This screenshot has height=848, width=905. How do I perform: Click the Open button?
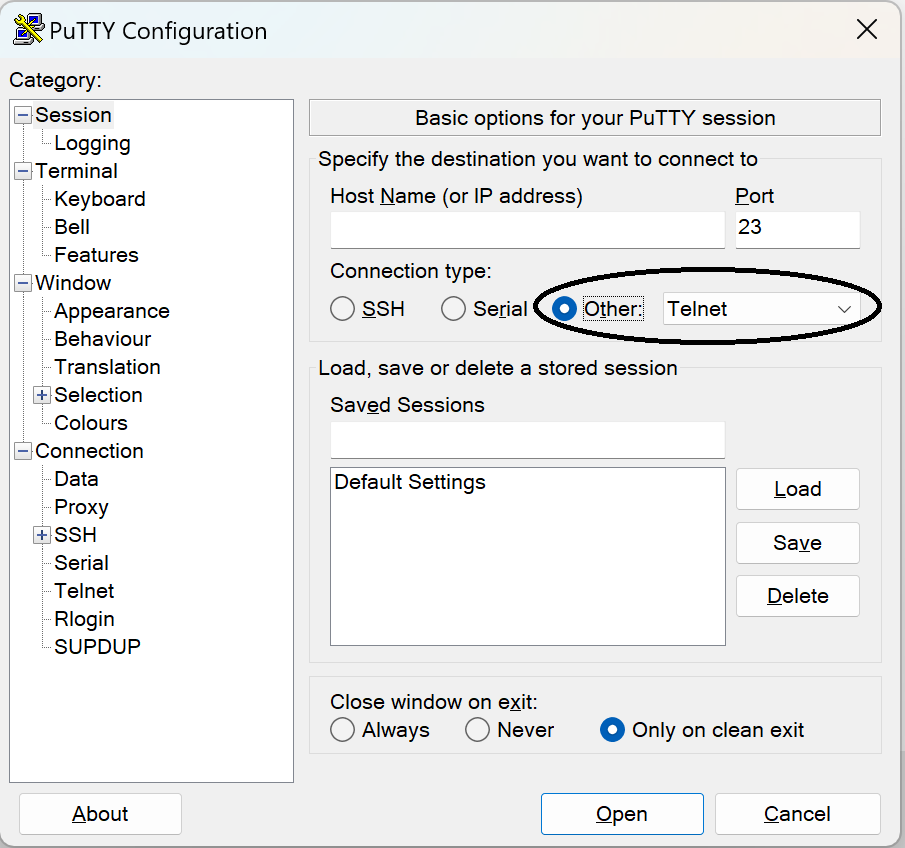tap(622, 814)
